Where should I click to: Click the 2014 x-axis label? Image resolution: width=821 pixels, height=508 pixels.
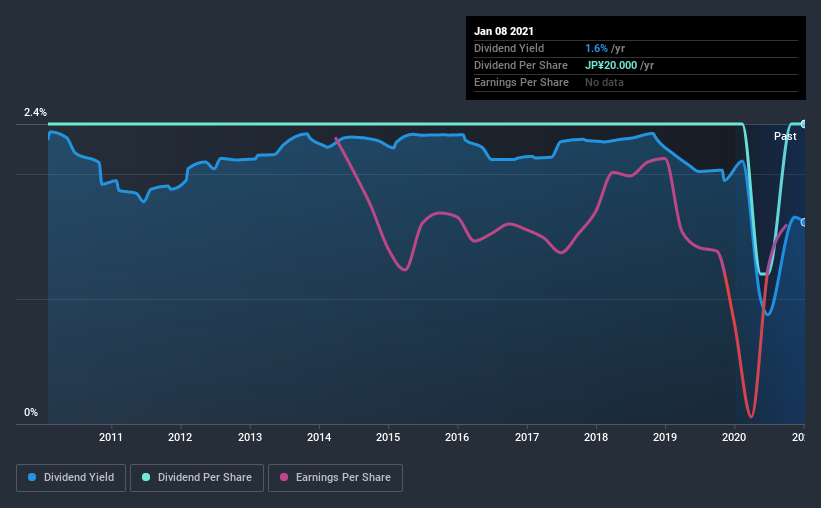coord(319,437)
